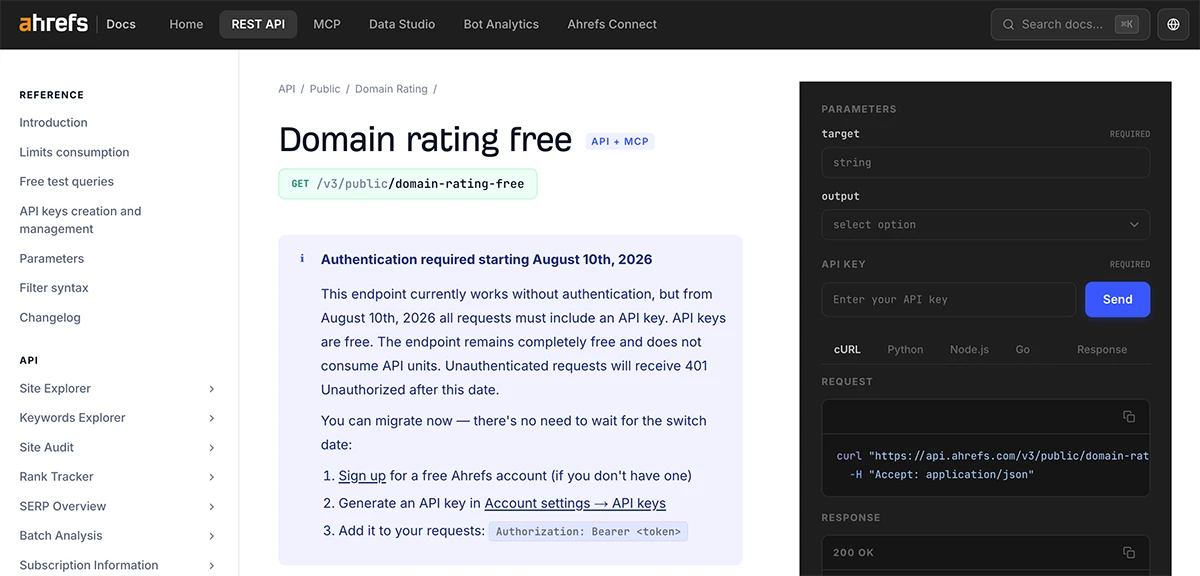Click the Search docs box
1200x576 pixels.
[1069, 24]
